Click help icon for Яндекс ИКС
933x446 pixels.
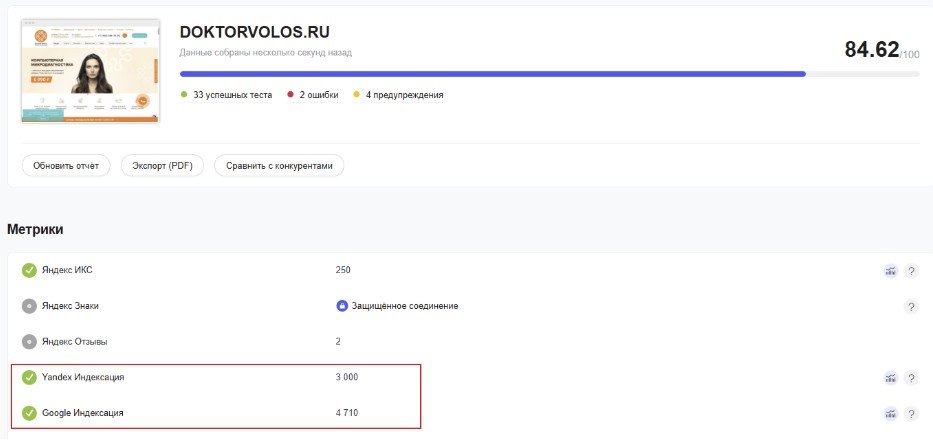pos(911,270)
